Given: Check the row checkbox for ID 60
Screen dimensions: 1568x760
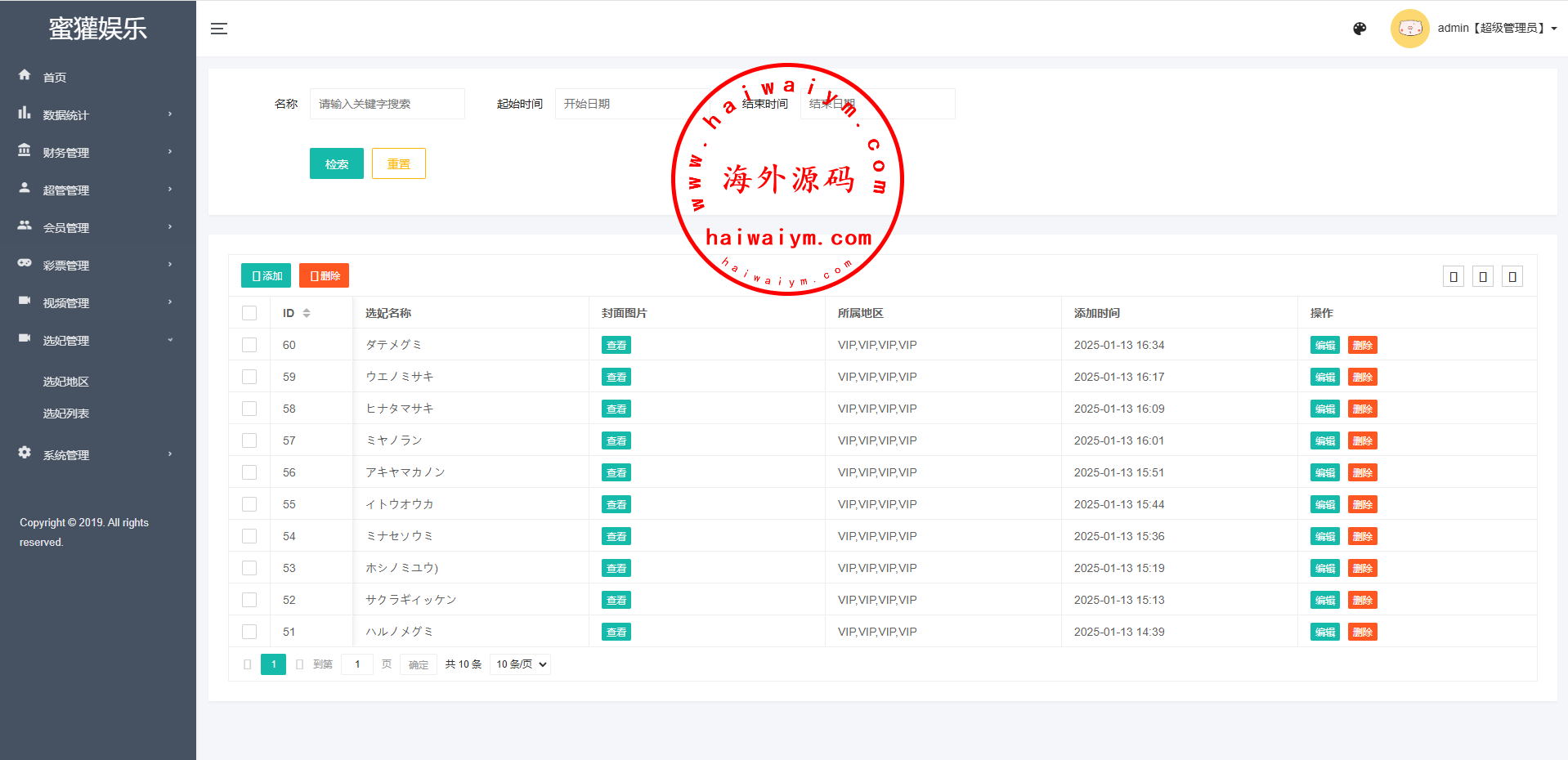Looking at the screenshot, I should pyautogui.click(x=249, y=345).
